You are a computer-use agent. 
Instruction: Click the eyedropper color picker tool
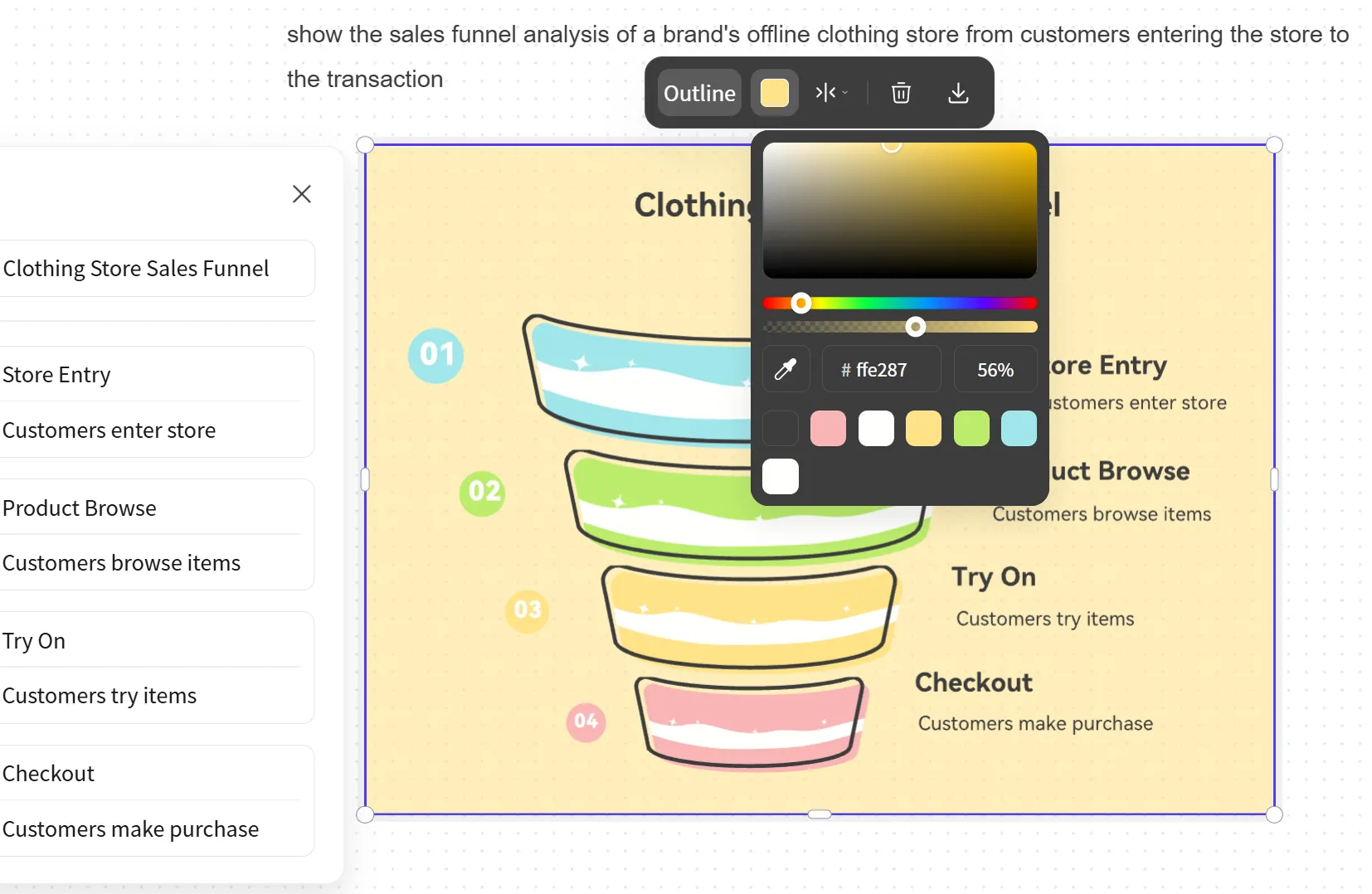coord(786,369)
